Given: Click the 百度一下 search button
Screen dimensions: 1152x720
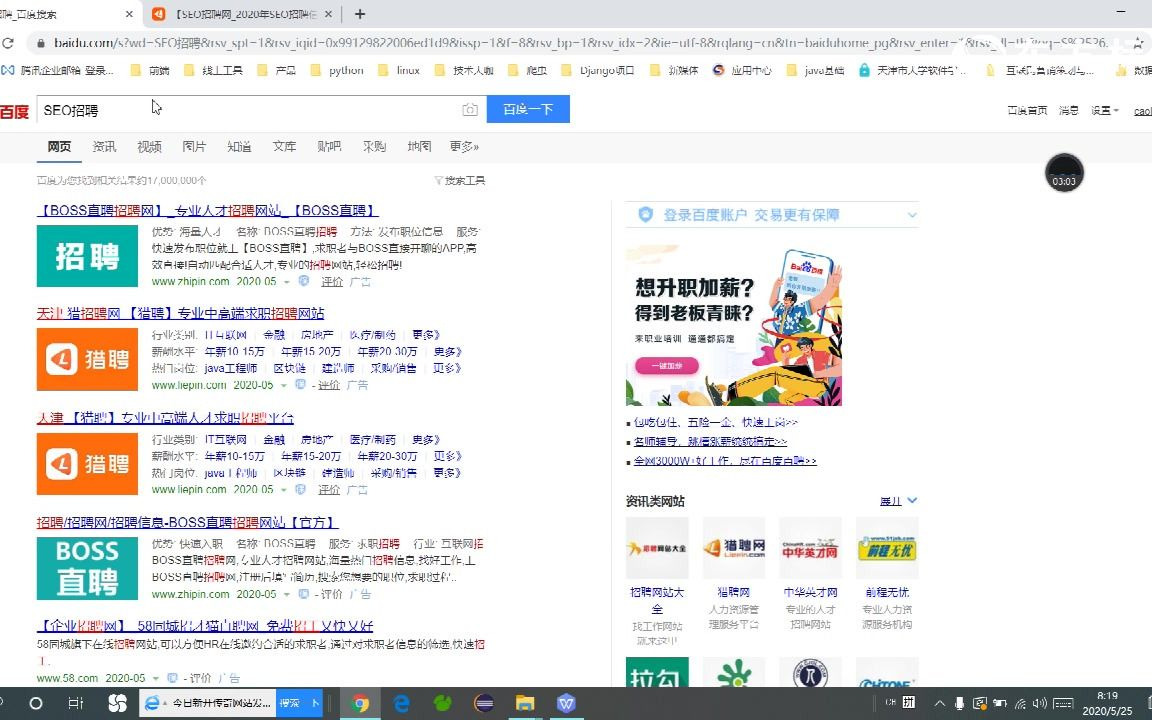Looking at the screenshot, I should [528, 109].
